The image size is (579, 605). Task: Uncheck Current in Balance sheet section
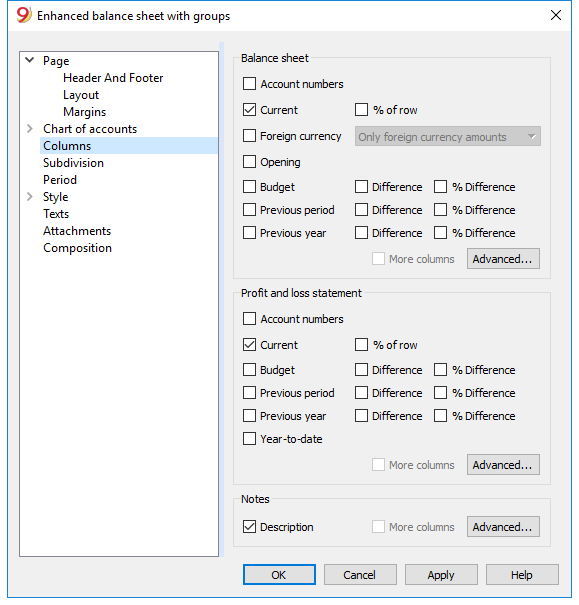250,110
